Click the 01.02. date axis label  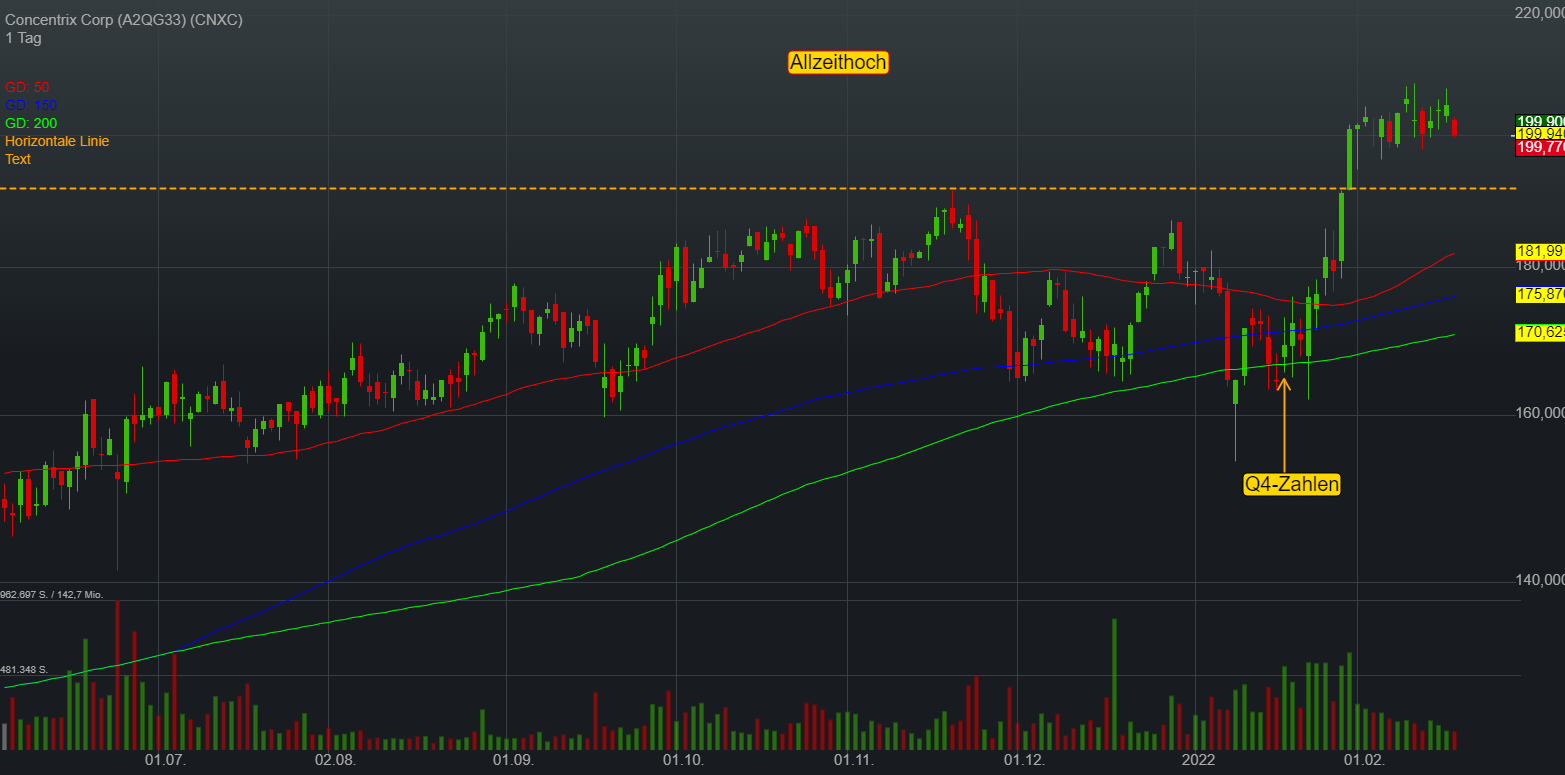point(1366,761)
